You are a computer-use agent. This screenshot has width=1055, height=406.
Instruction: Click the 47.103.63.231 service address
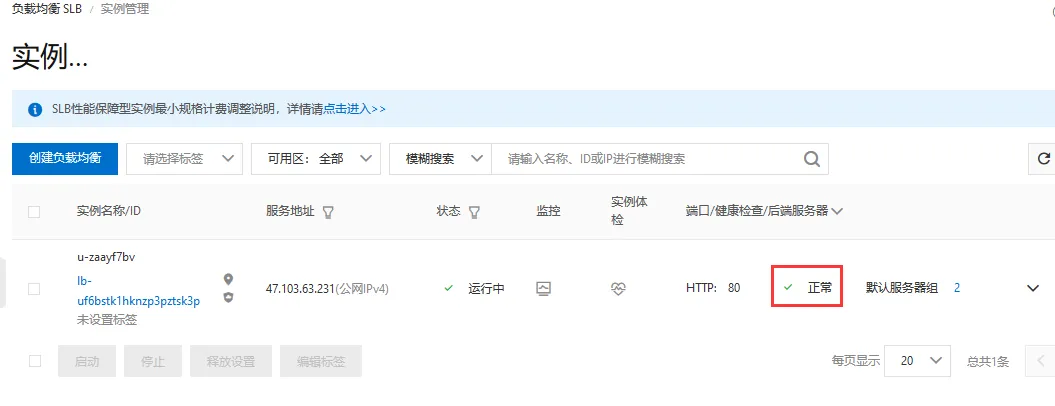(x=300, y=289)
